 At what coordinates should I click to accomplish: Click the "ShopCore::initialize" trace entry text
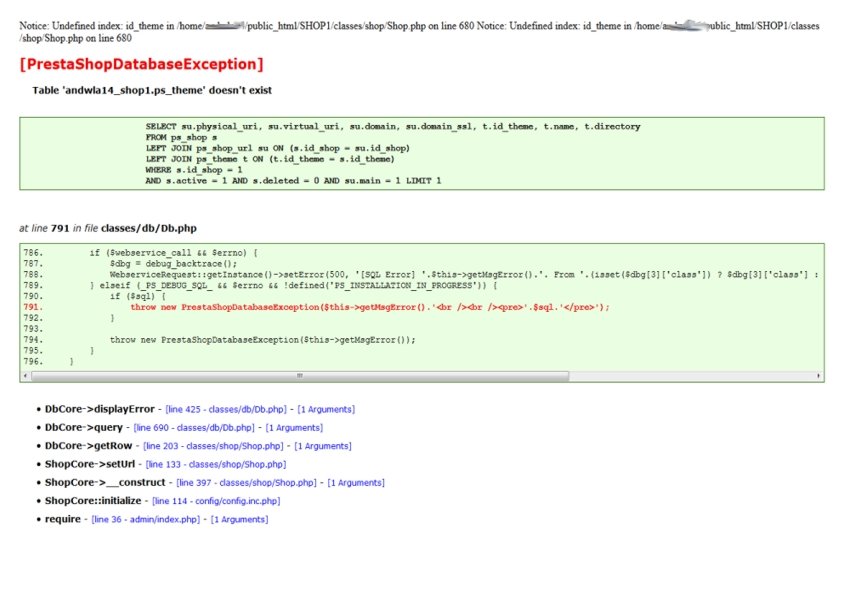93,500
